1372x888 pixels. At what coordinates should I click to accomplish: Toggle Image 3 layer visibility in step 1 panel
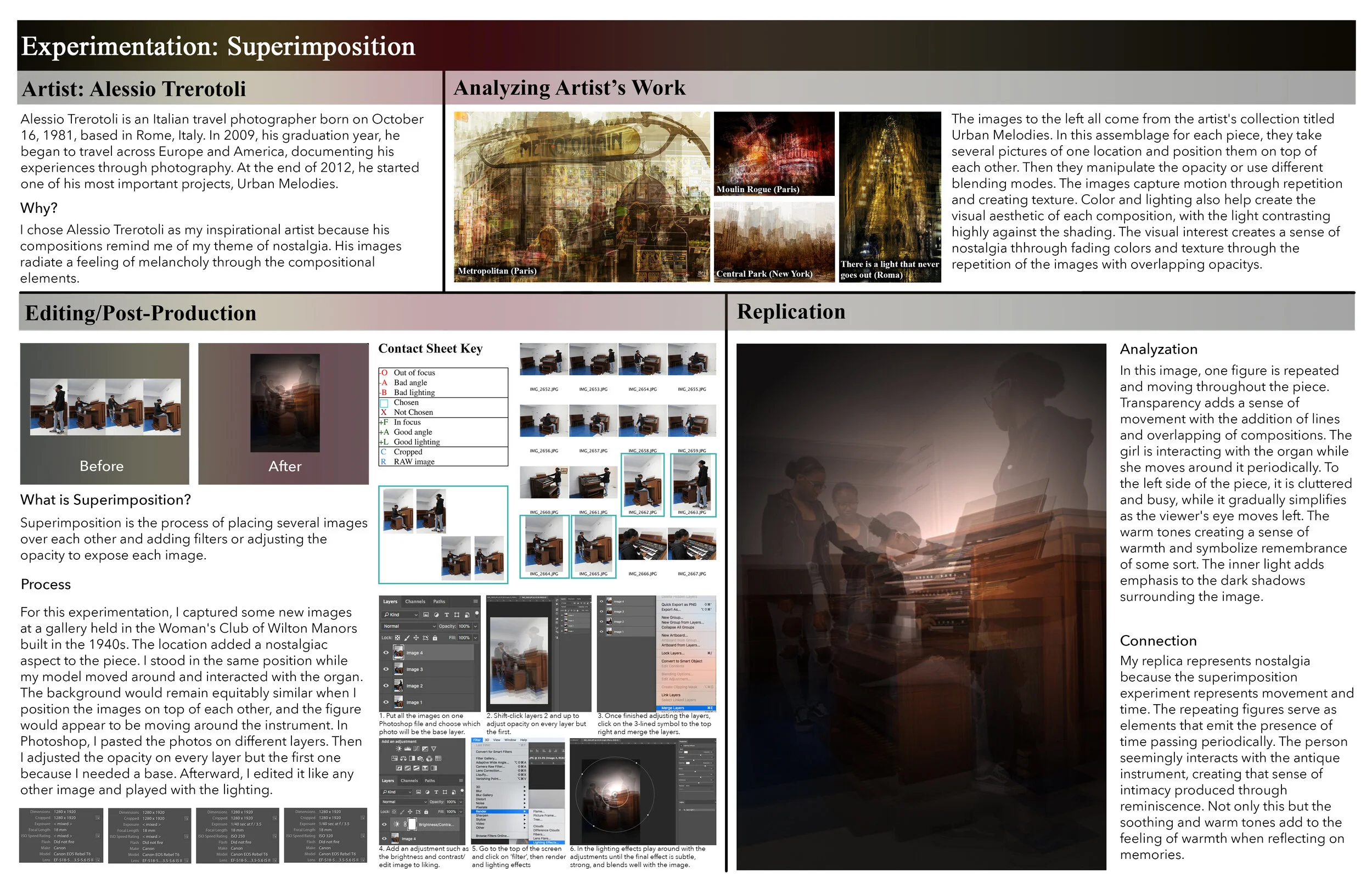386,670
